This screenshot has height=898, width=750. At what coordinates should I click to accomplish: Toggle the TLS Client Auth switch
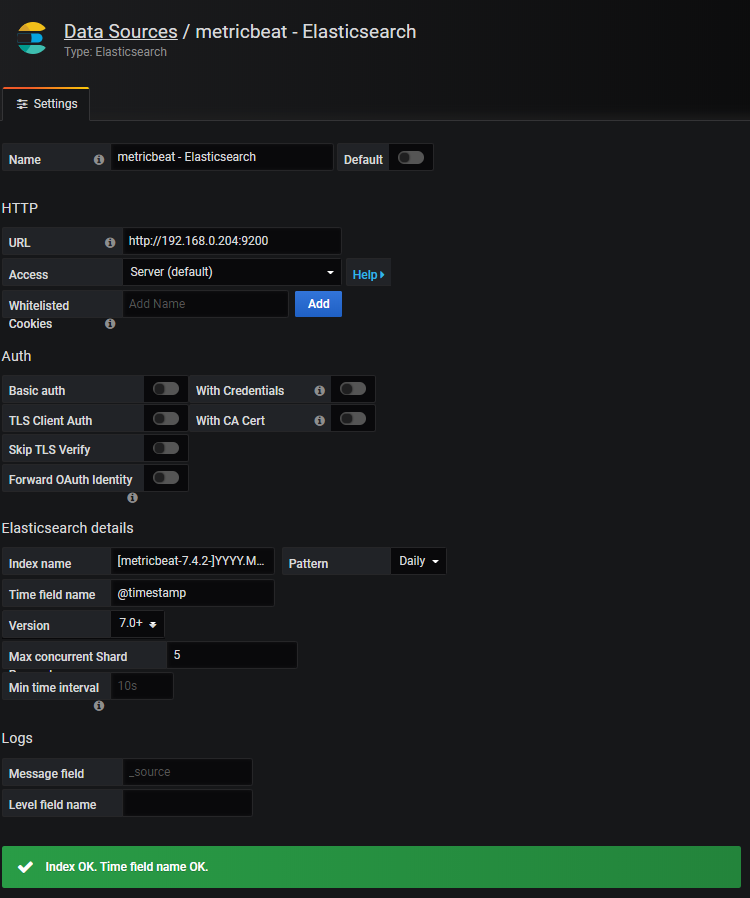[x=166, y=419]
